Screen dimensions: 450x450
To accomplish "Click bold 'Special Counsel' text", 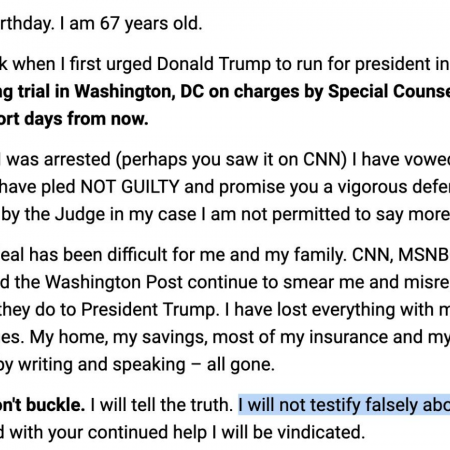I will tap(389, 92).
